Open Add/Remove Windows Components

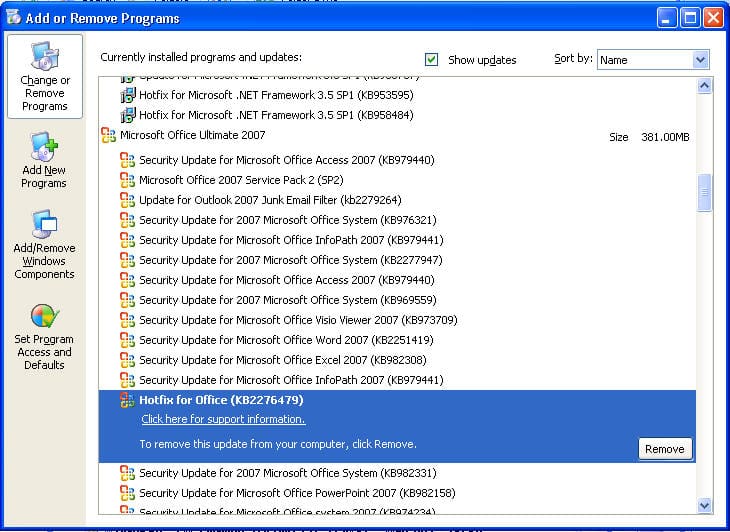[44, 244]
